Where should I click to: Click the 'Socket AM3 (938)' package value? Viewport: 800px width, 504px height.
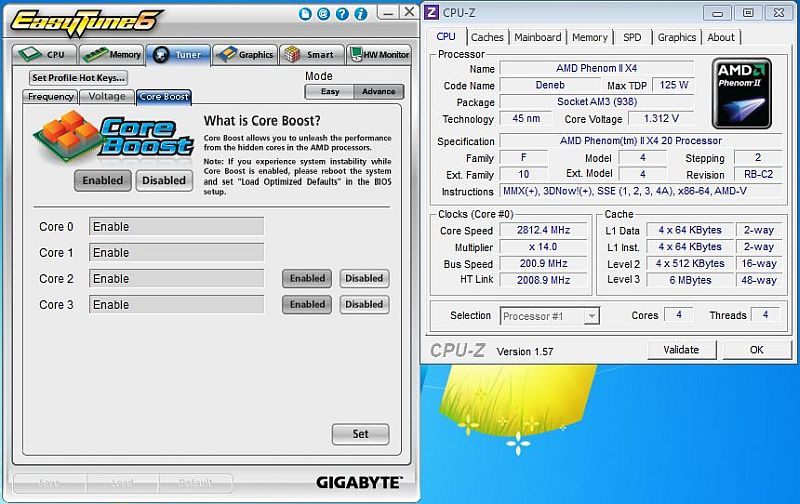[x=596, y=102]
